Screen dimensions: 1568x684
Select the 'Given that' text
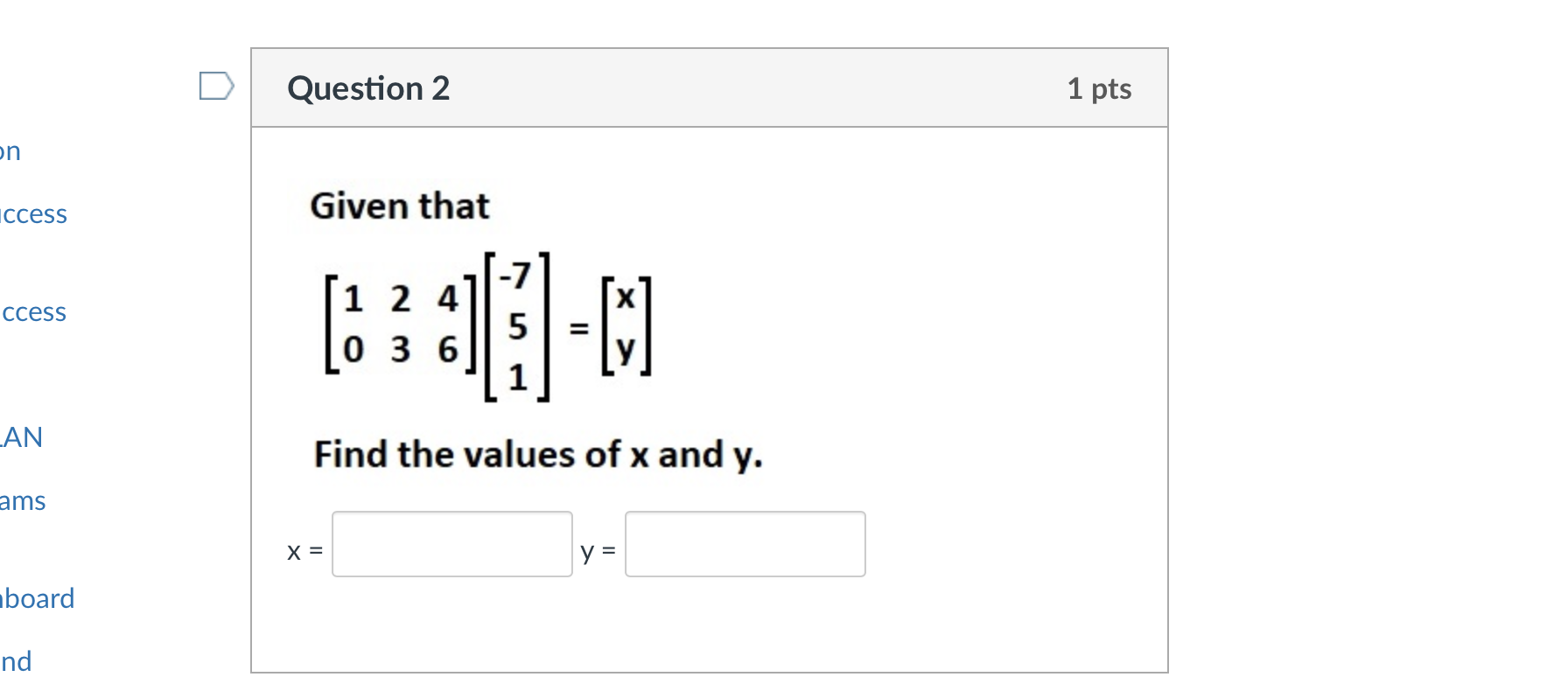click(399, 206)
